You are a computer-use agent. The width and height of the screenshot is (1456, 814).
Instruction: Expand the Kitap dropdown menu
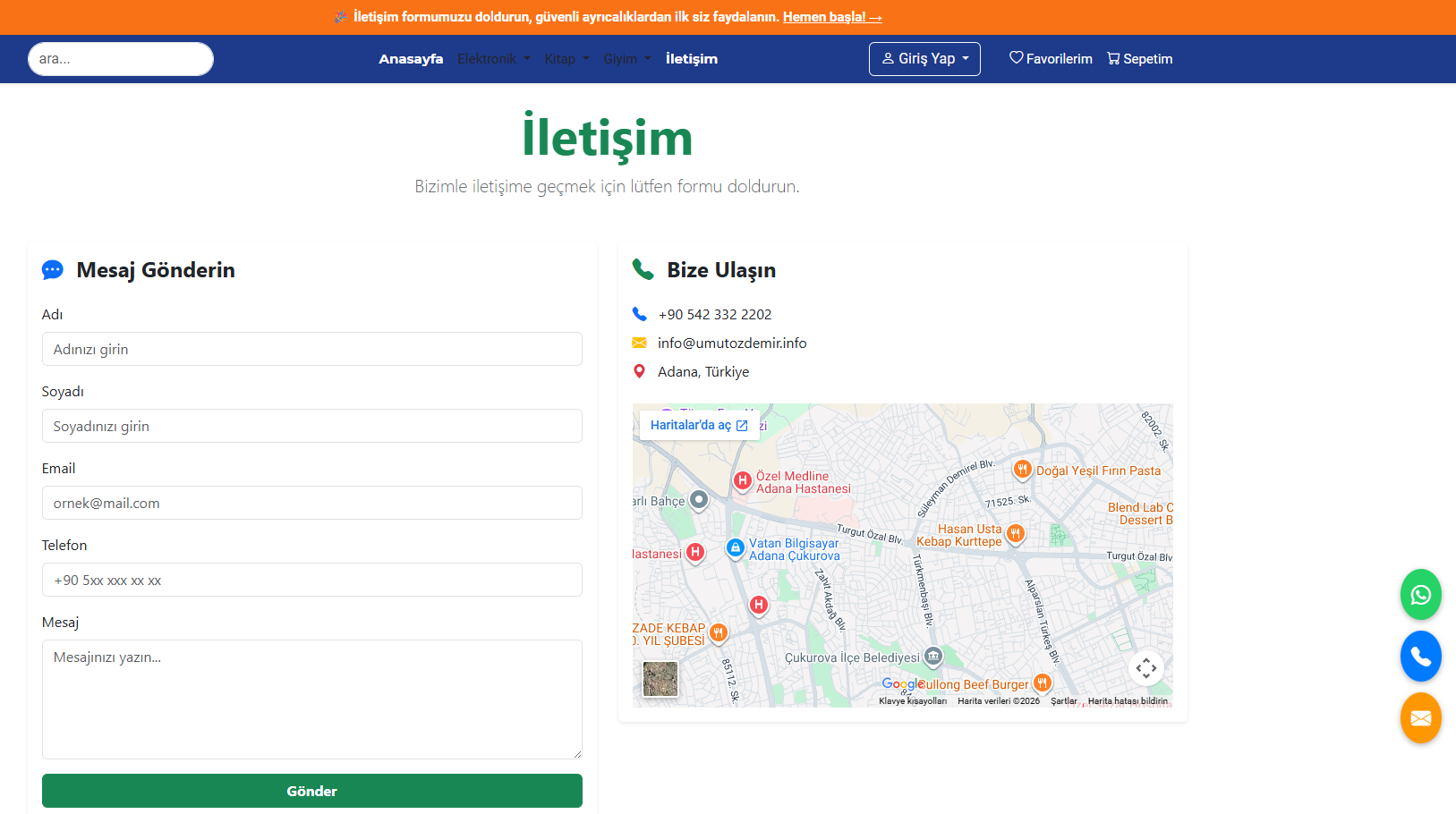click(566, 59)
